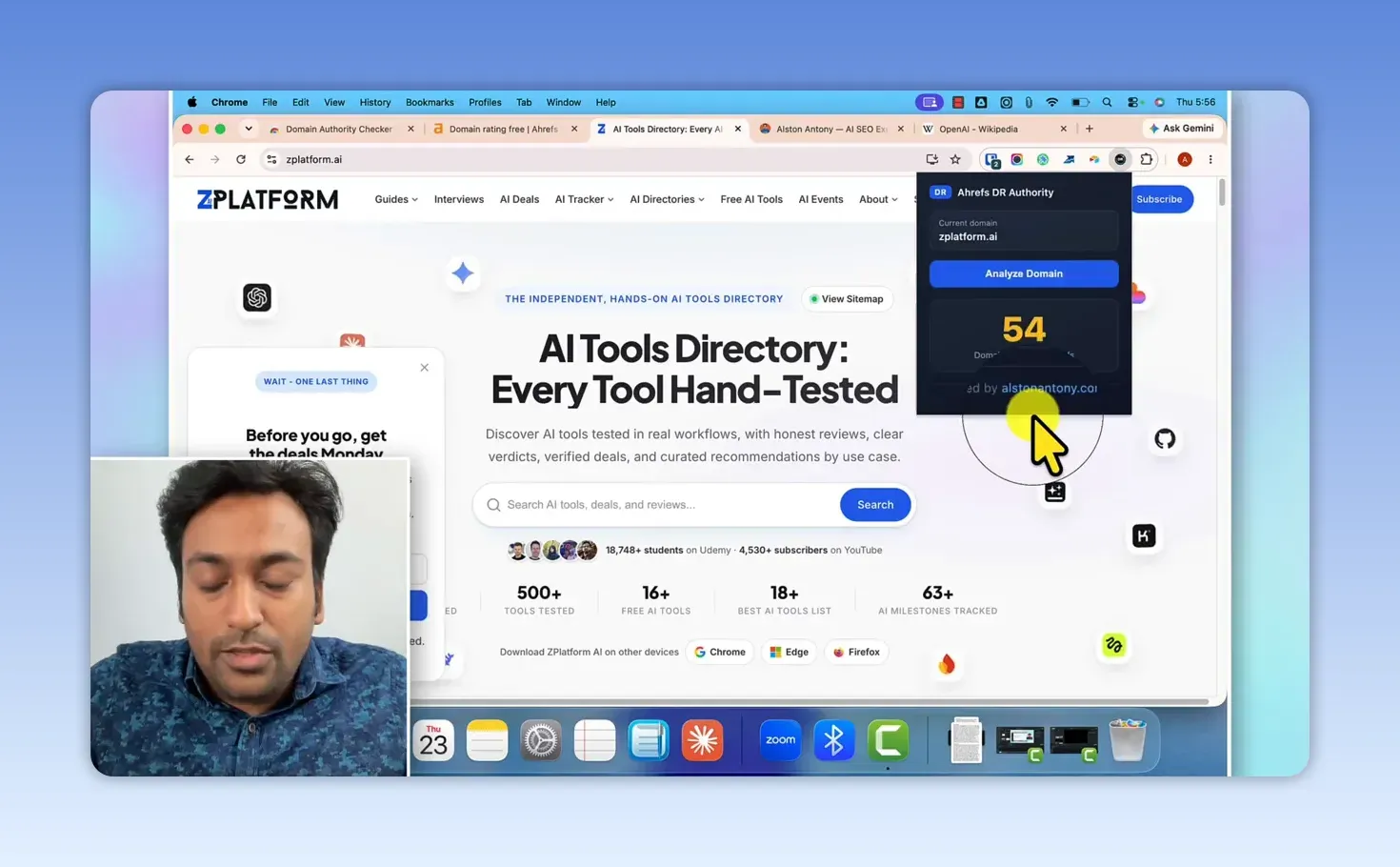Open the tab search dropdown arrow
The width and height of the screenshot is (1400, 867).
coord(249,129)
